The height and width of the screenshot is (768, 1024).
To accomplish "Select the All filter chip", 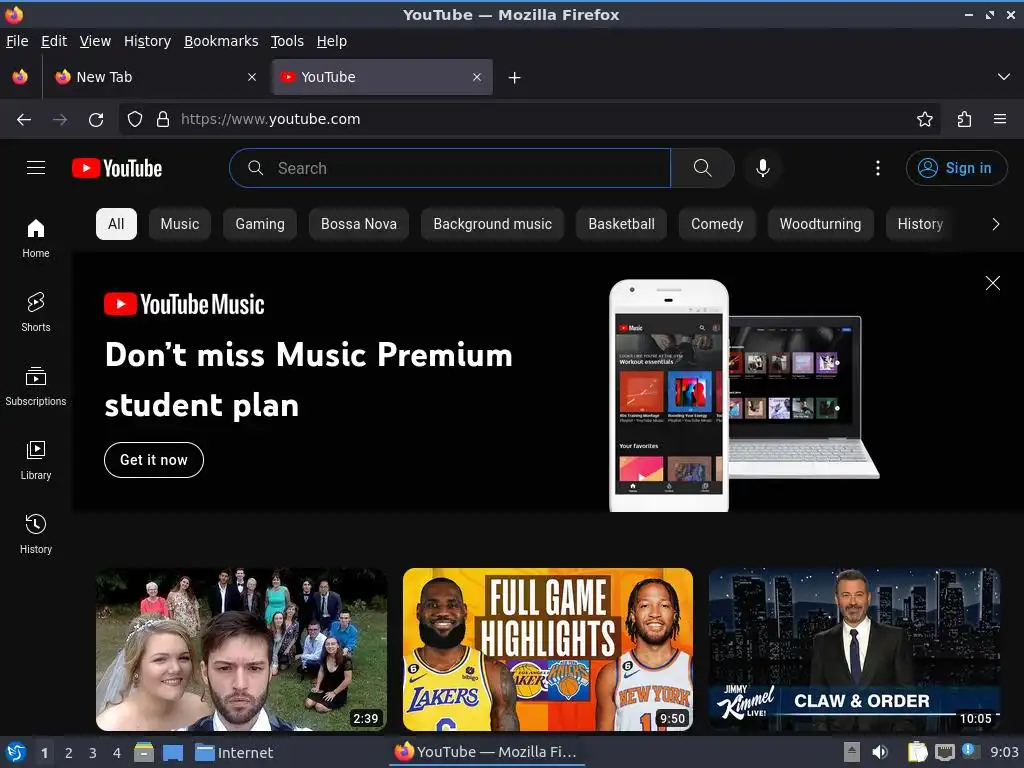I will click(x=116, y=224).
